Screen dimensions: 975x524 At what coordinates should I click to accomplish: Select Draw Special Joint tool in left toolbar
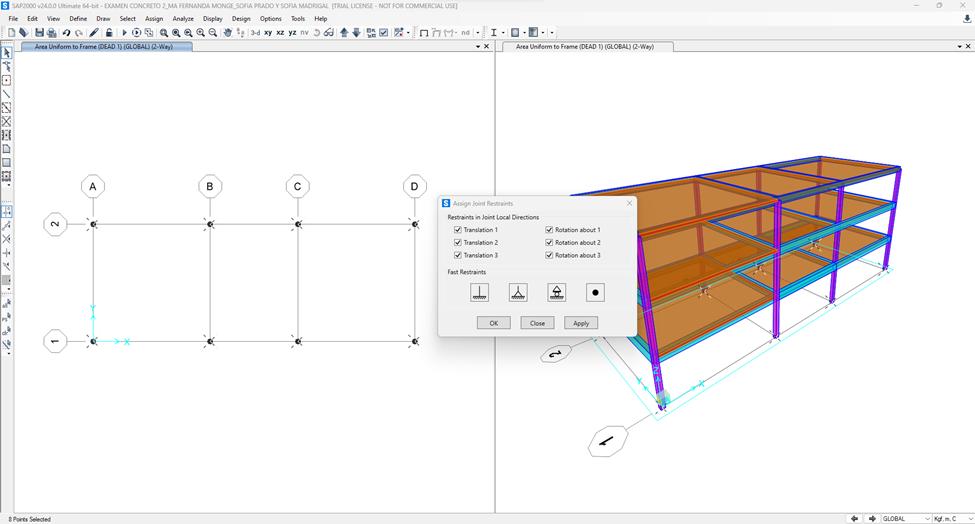pyautogui.click(x=6, y=81)
